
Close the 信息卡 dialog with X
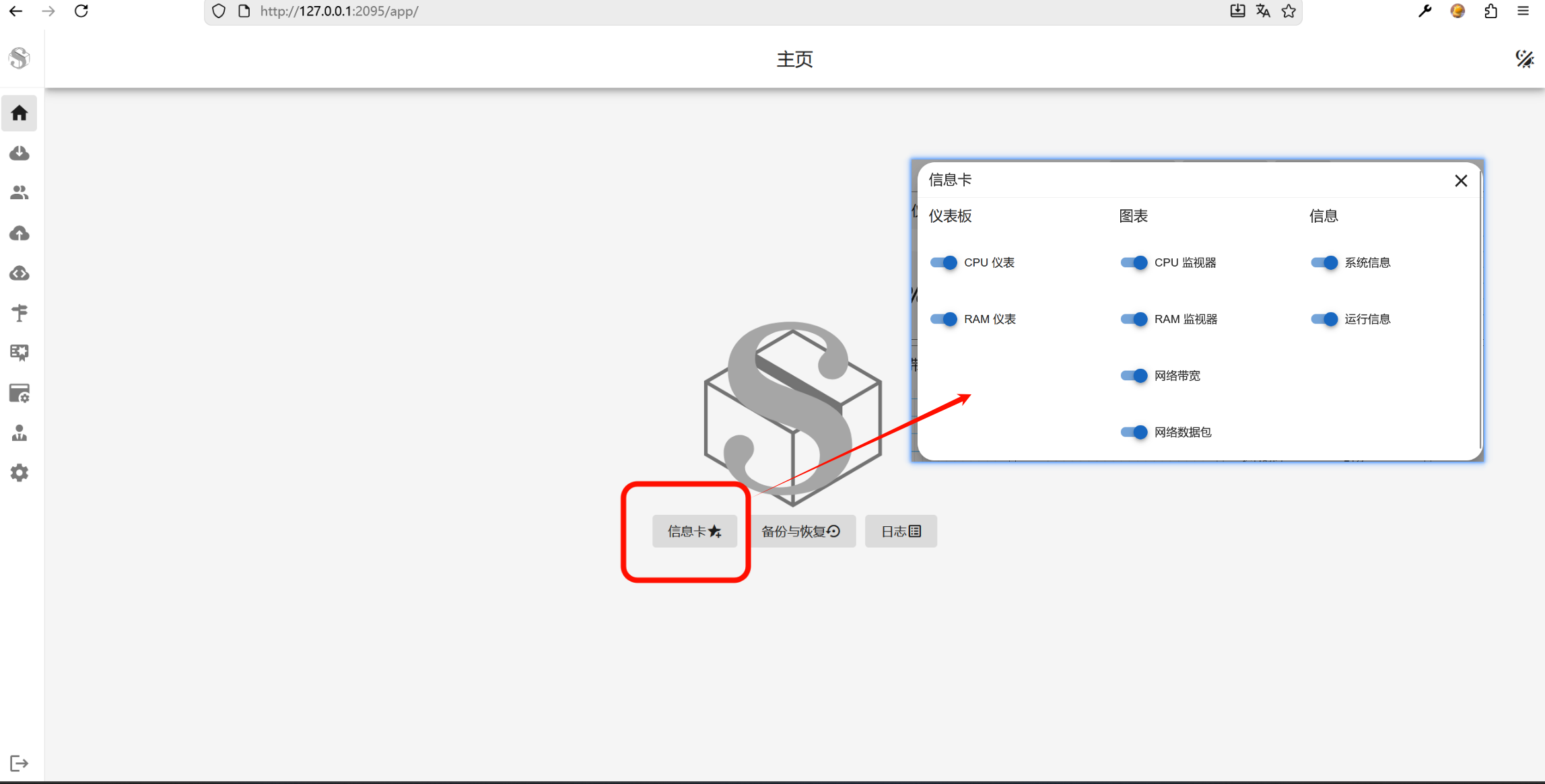(1461, 181)
